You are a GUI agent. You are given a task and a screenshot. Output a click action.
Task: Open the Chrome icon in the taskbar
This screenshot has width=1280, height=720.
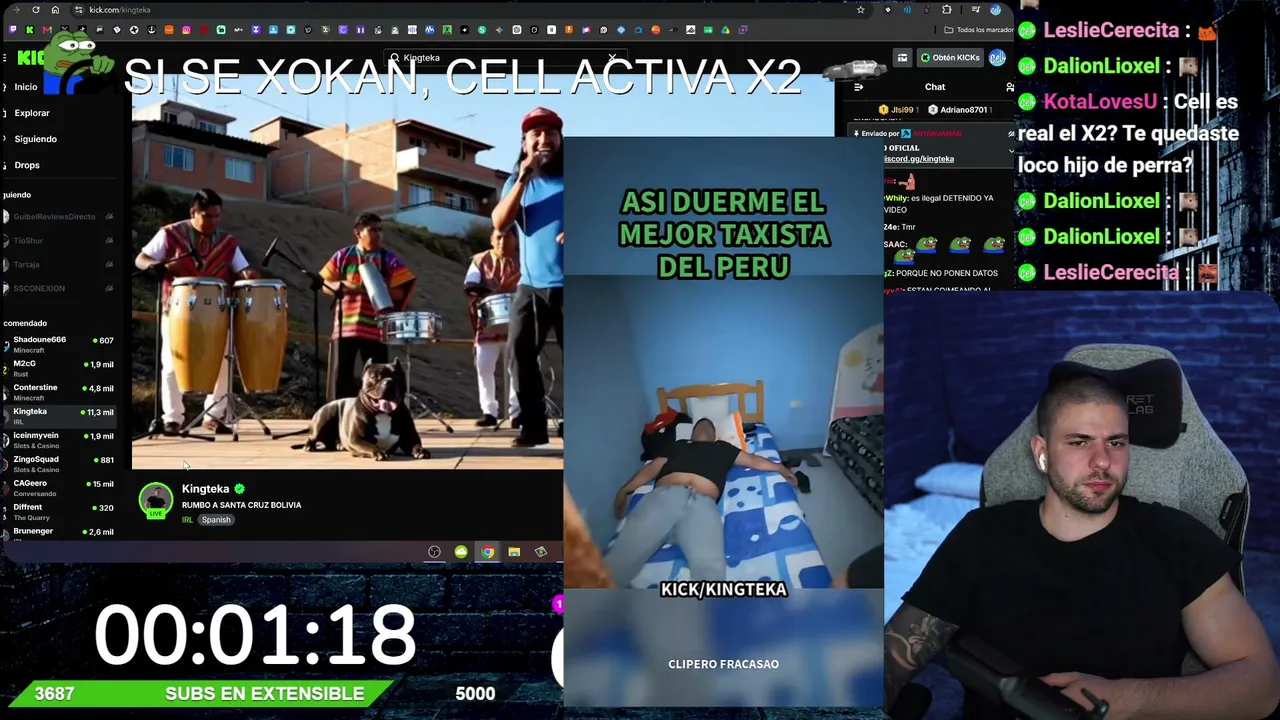pyautogui.click(x=487, y=552)
